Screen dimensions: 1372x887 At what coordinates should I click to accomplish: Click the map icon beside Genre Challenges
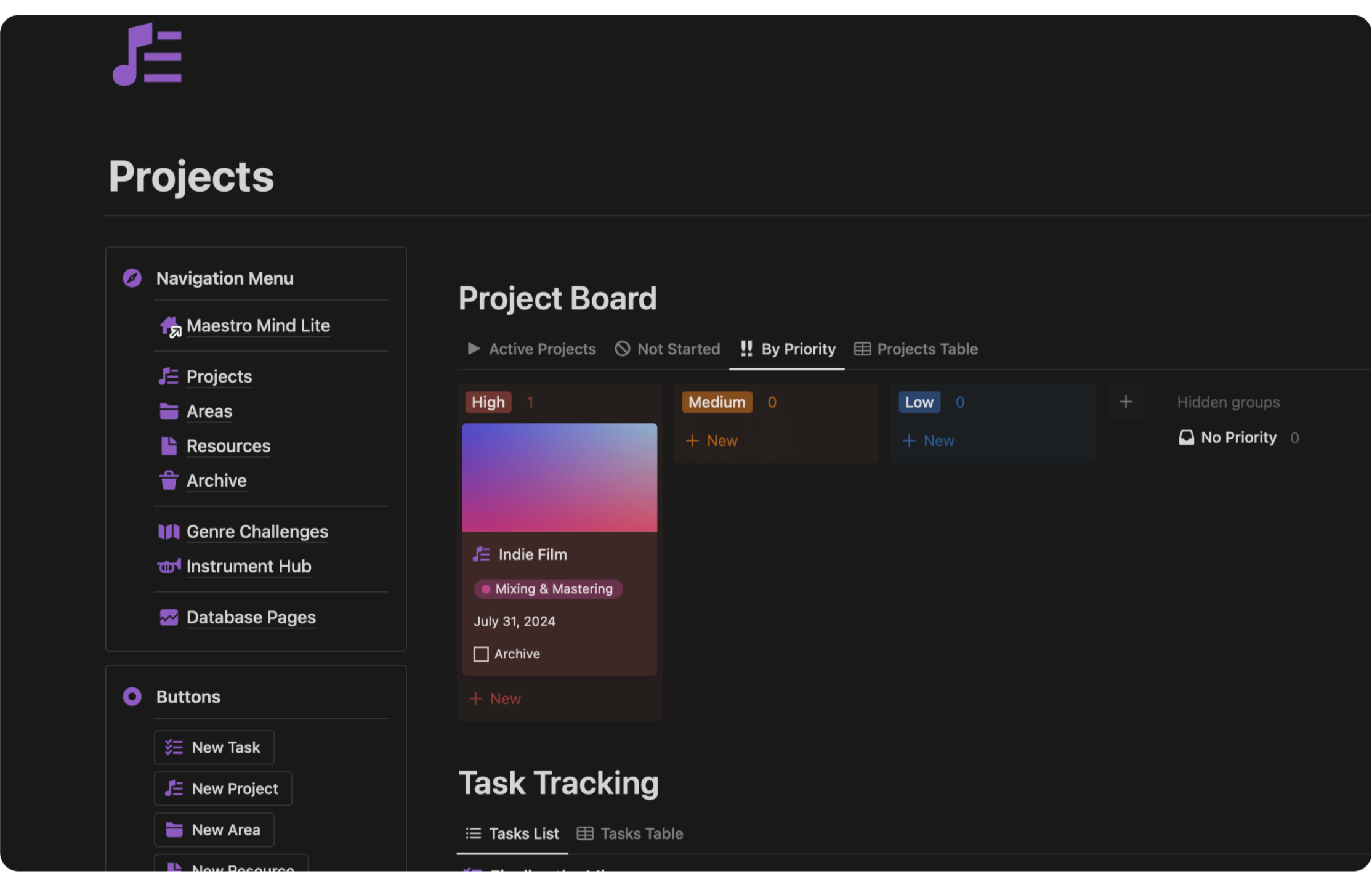point(169,532)
